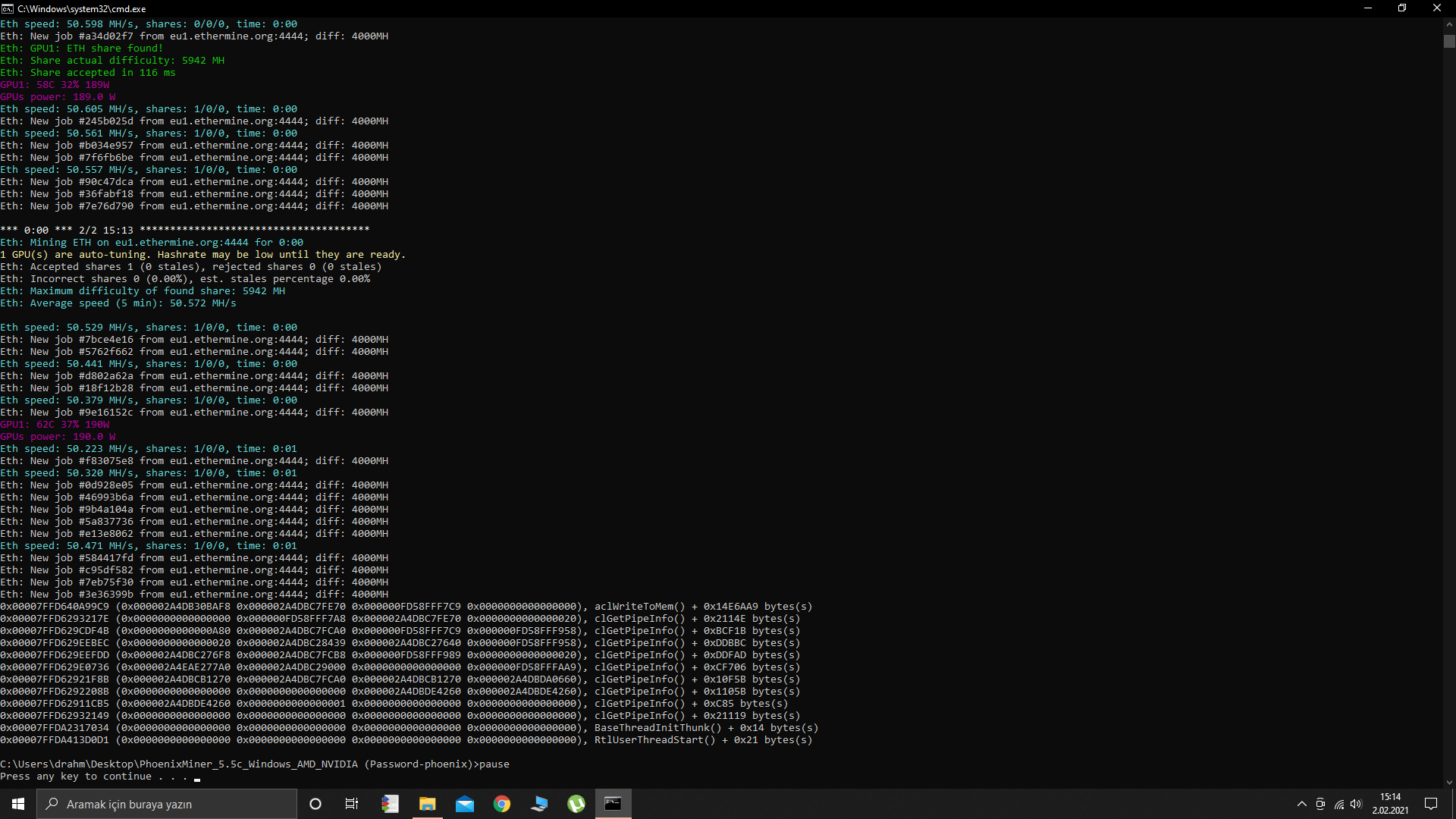Open the Windows Start menu
The image size is (1456, 819).
click(x=18, y=804)
